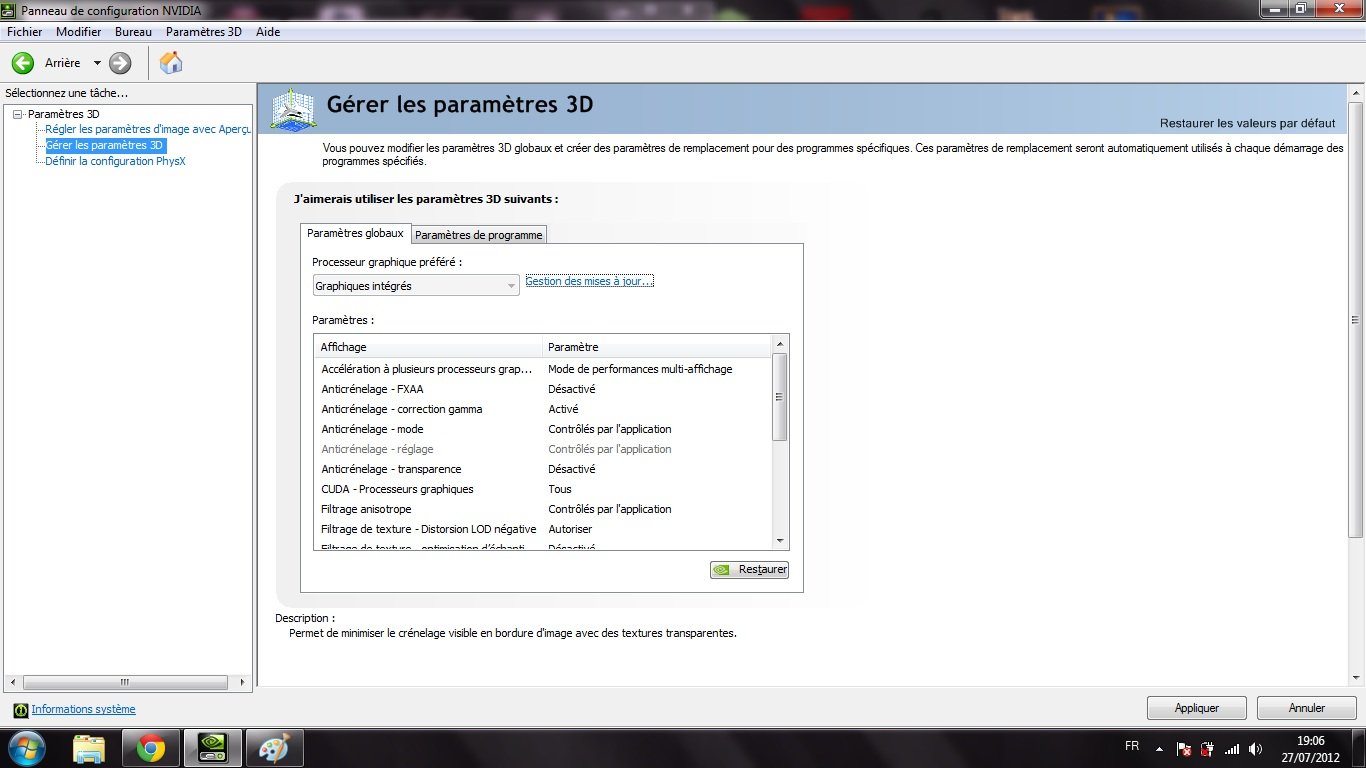Go to the Home house icon
The width and height of the screenshot is (1366, 768).
pyautogui.click(x=171, y=63)
